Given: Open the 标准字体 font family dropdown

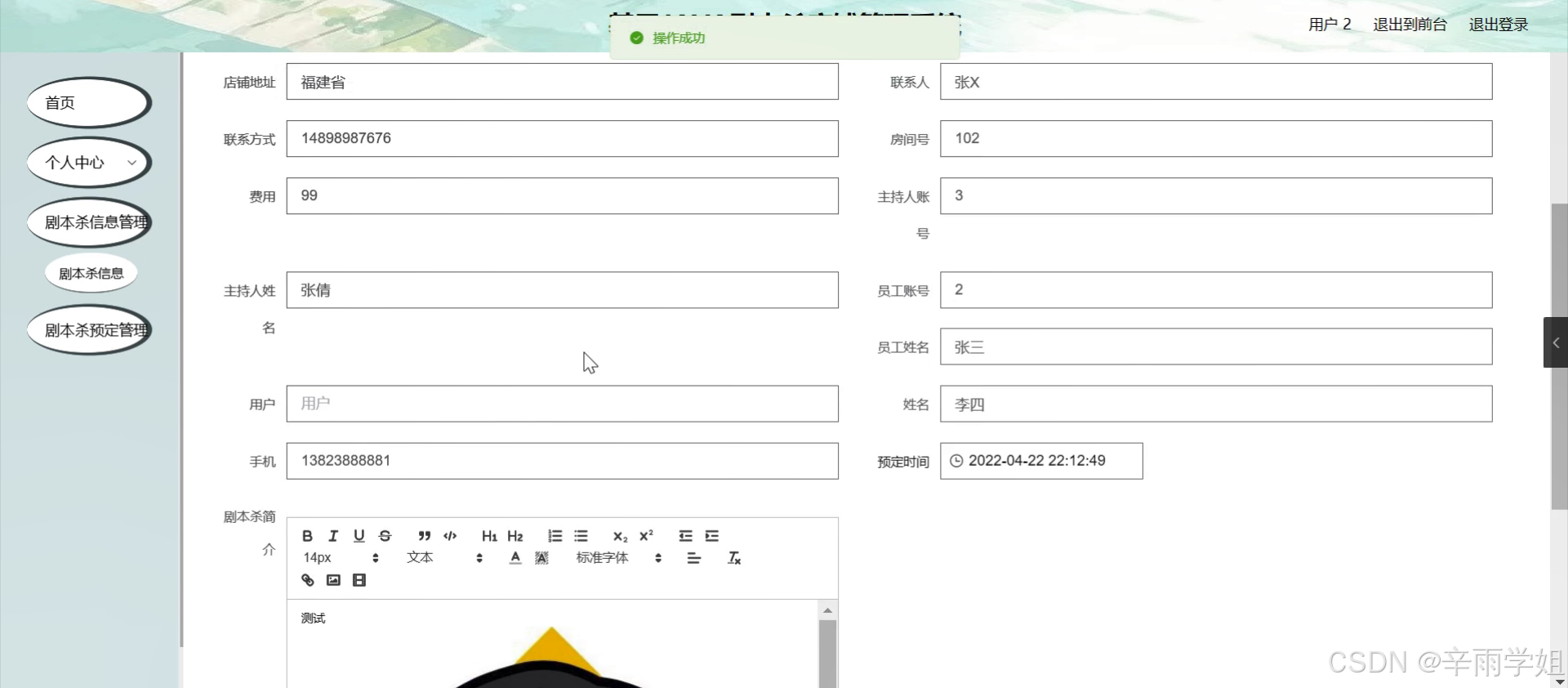Looking at the screenshot, I should [x=619, y=558].
